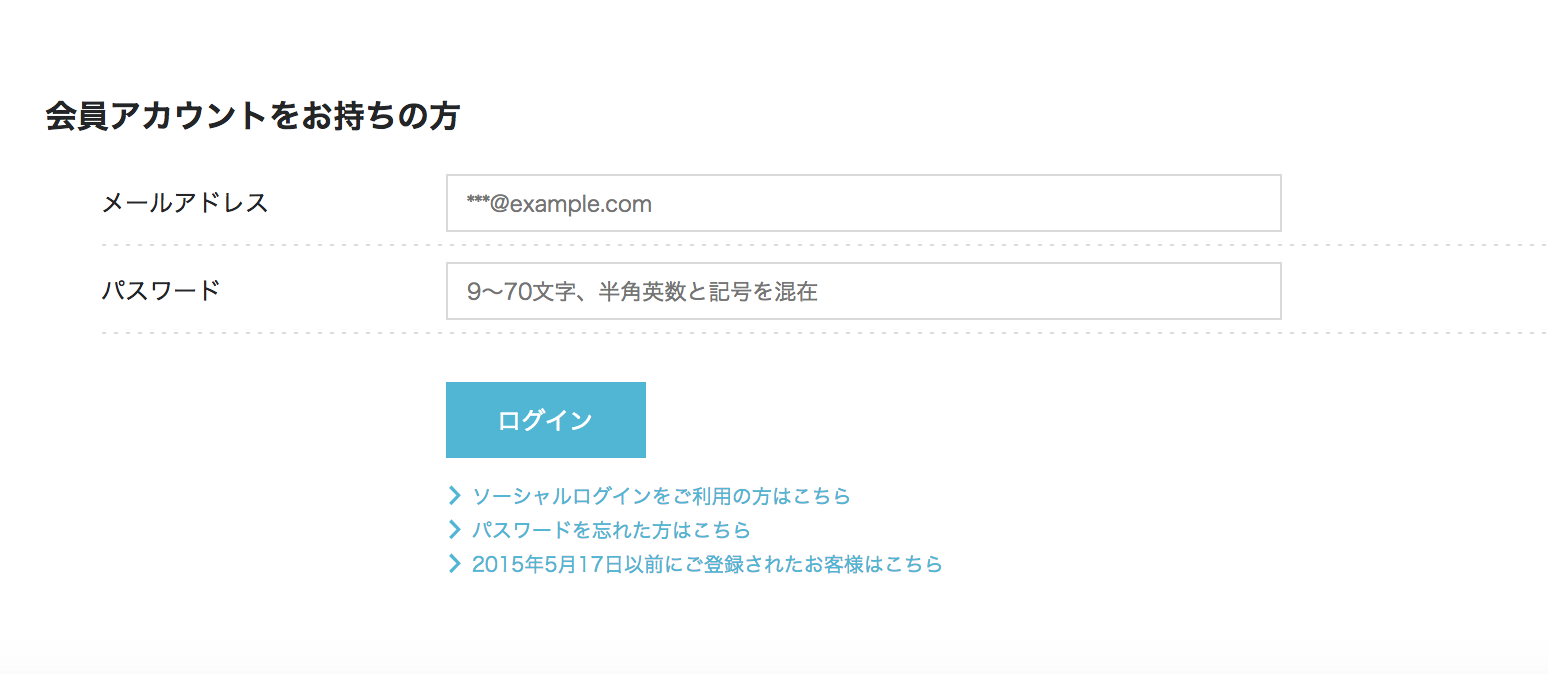The height and width of the screenshot is (674, 1548).
Task: Click the 9〜70文字 password placeholder text
Action: [x=642, y=292]
